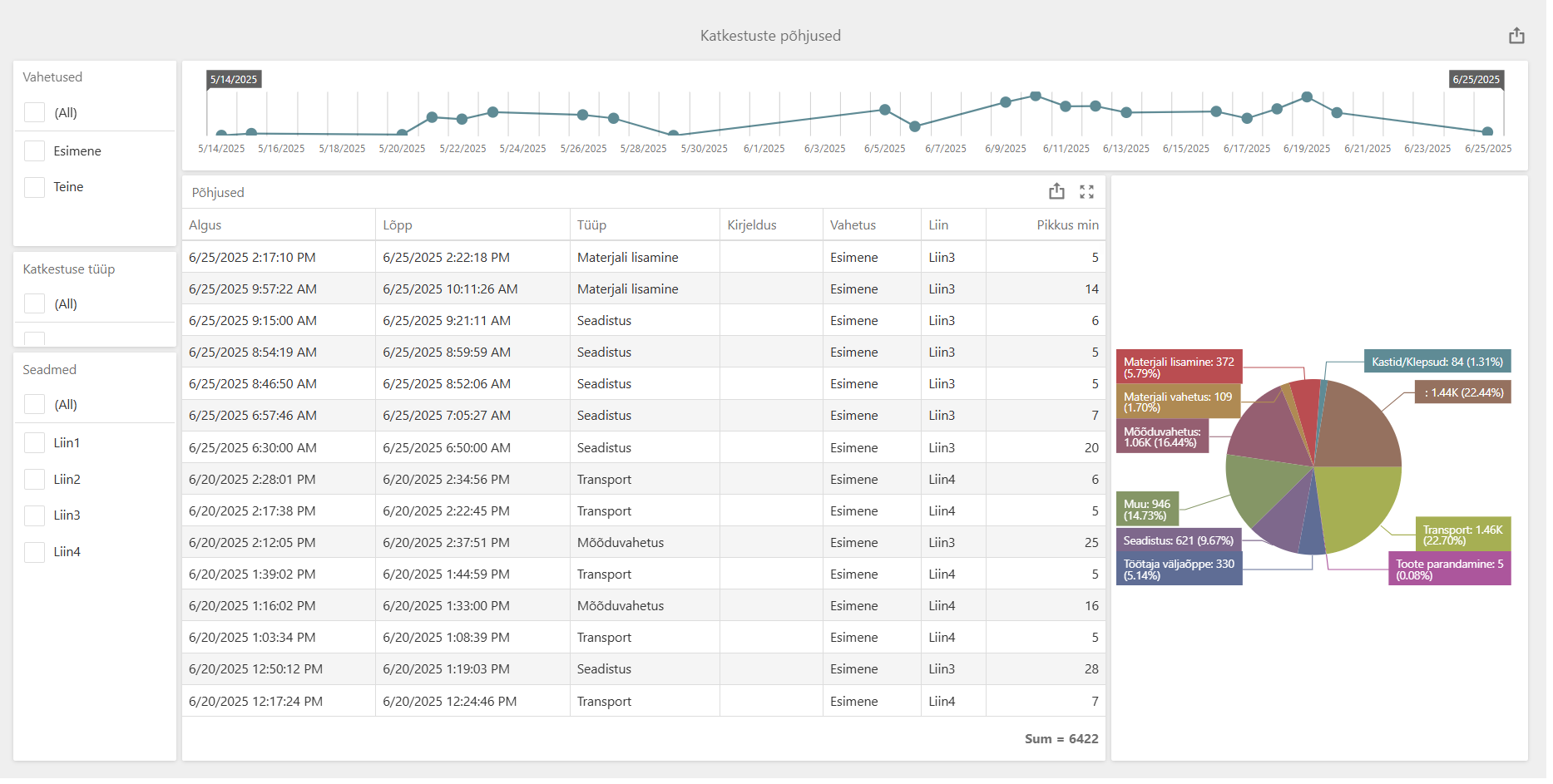Enable the Liin3 device filter
This screenshot has height=784, width=1553.
pyautogui.click(x=34, y=515)
